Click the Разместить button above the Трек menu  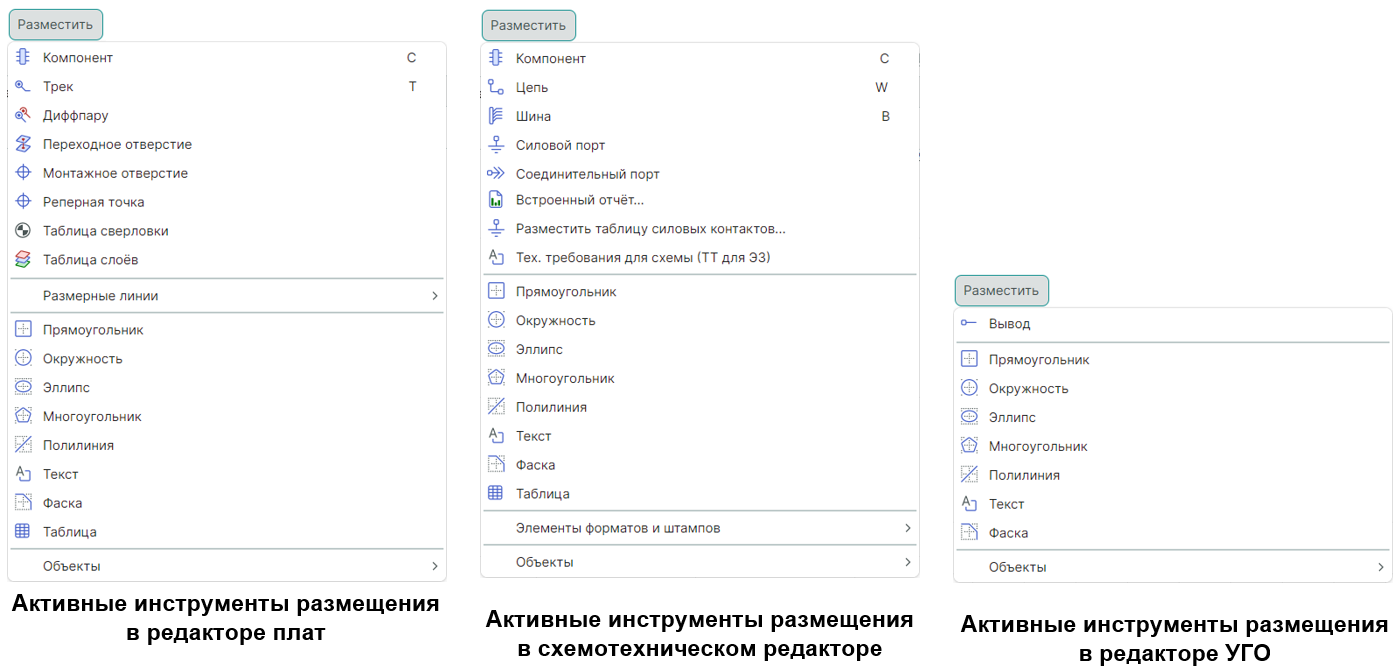(55, 24)
